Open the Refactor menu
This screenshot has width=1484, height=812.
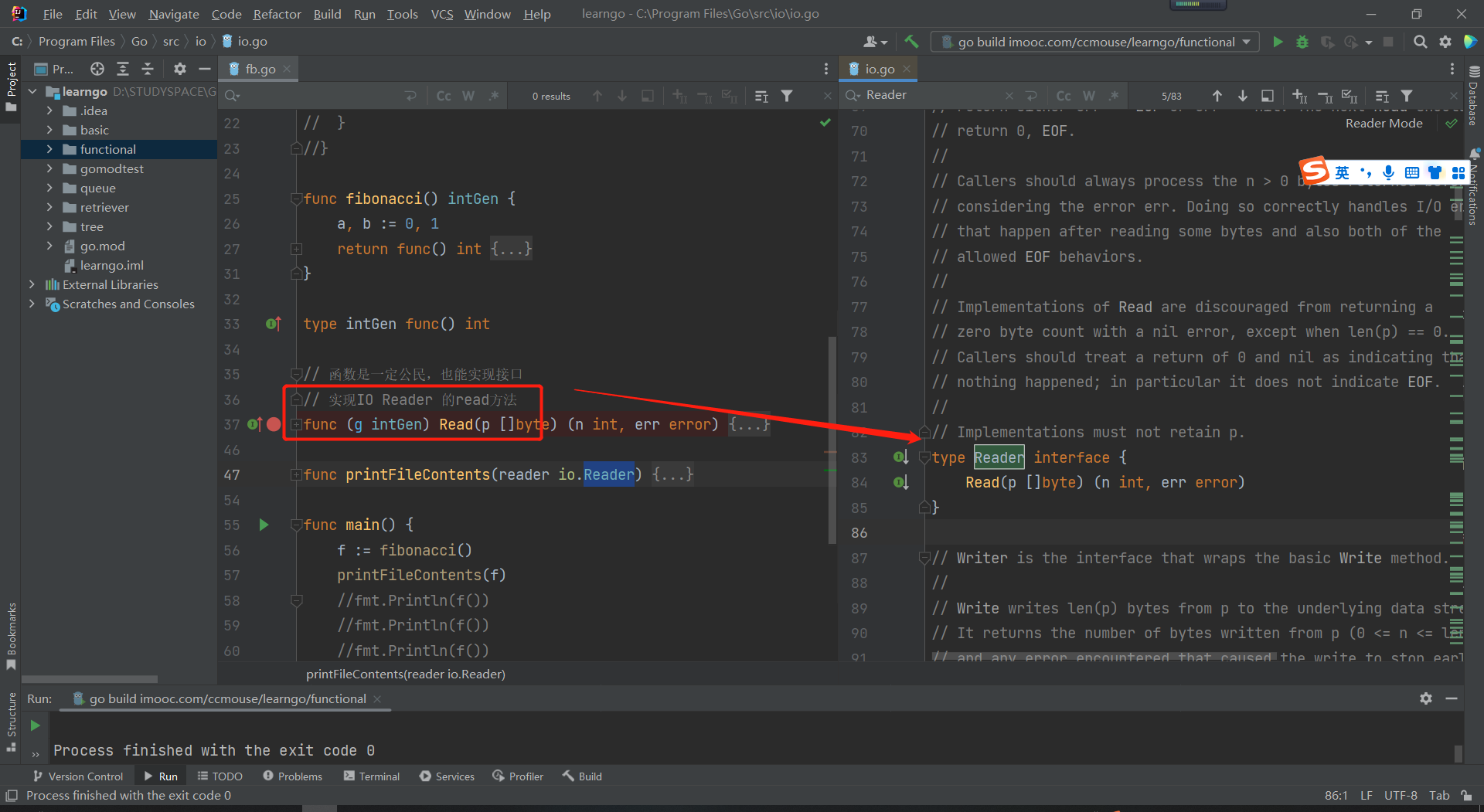[x=277, y=14]
